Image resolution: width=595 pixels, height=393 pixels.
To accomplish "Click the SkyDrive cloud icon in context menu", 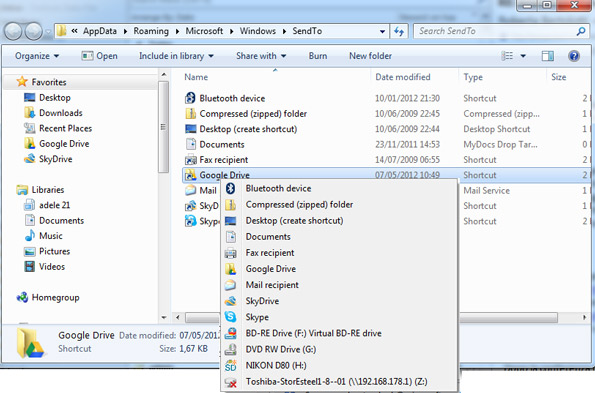I will coord(230,301).
